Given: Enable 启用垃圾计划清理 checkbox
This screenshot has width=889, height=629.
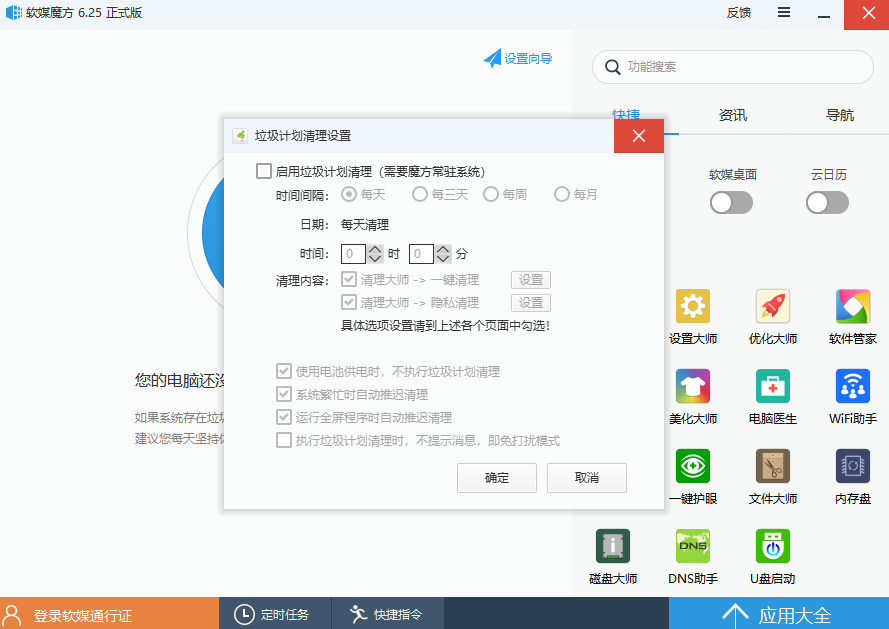Looking at the screenshot, I should [x=264, y=171].
